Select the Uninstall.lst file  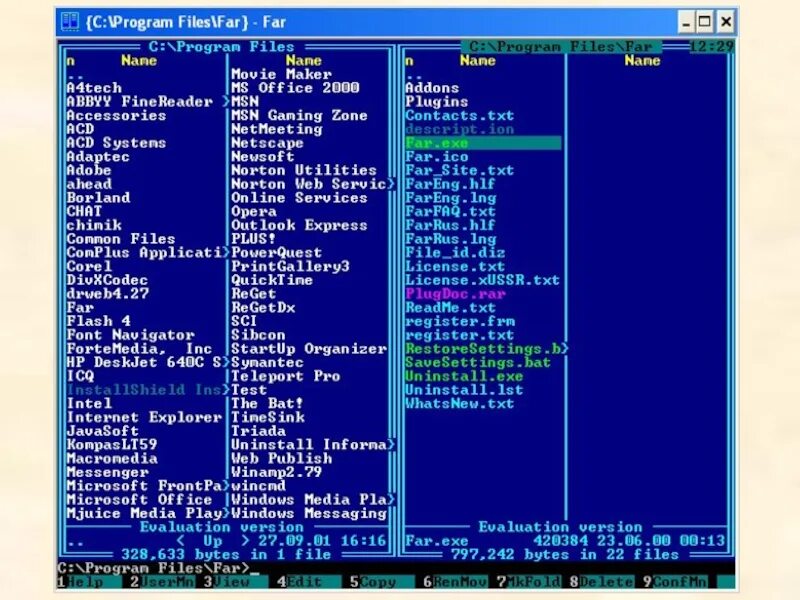tap(464, 390)
